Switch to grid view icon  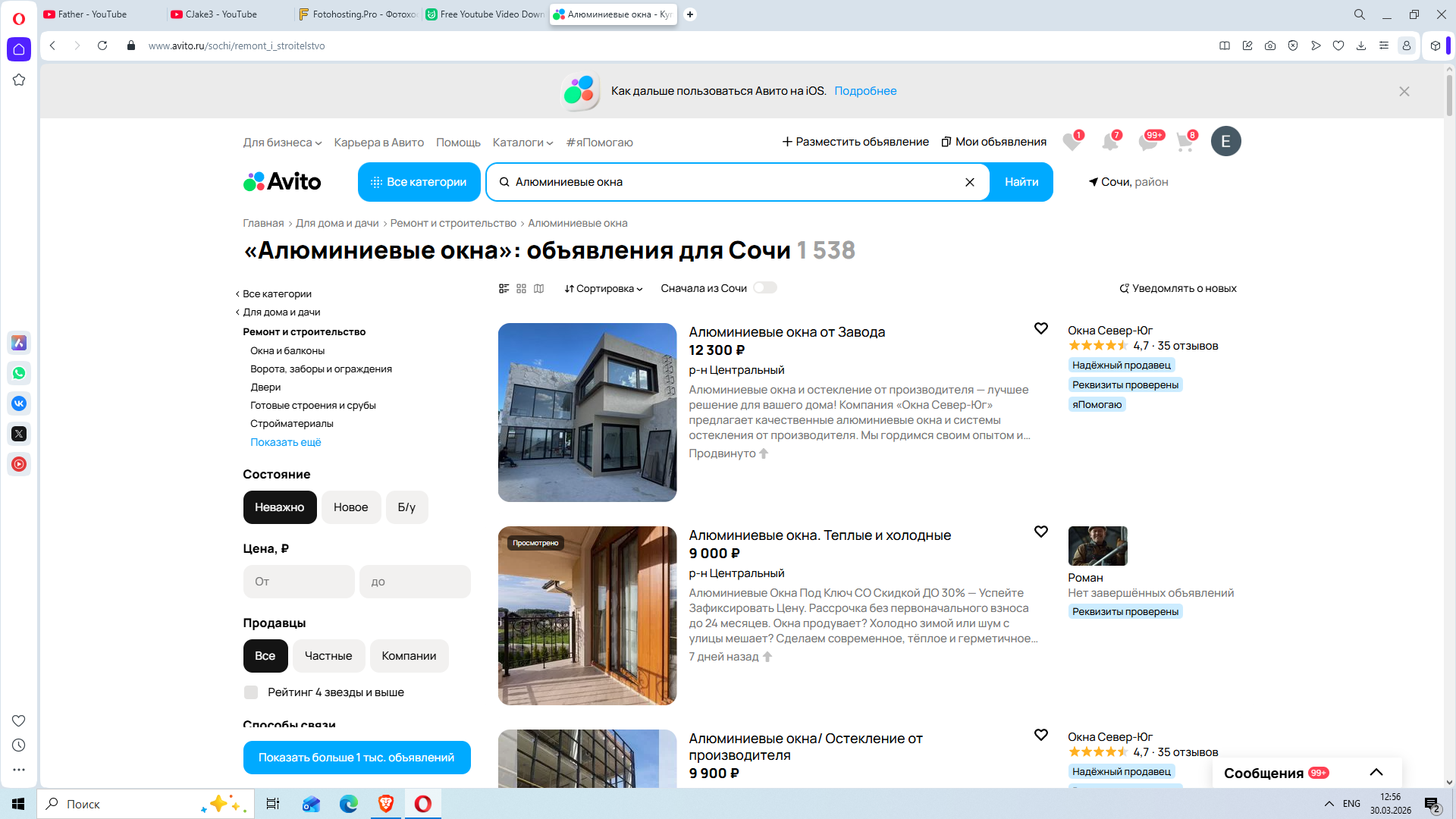521,289
